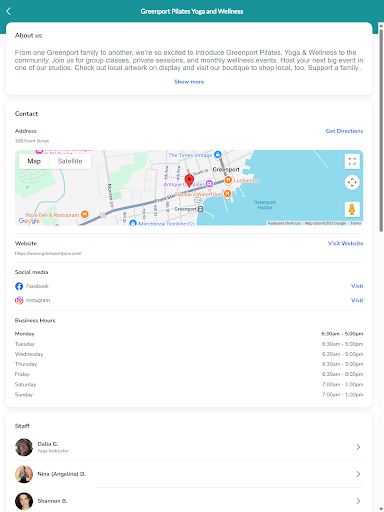Select Matchbook Distilling Co map marker
Image resolution: width=384 pixels, height=512 pixels.
tap(133, 223)
